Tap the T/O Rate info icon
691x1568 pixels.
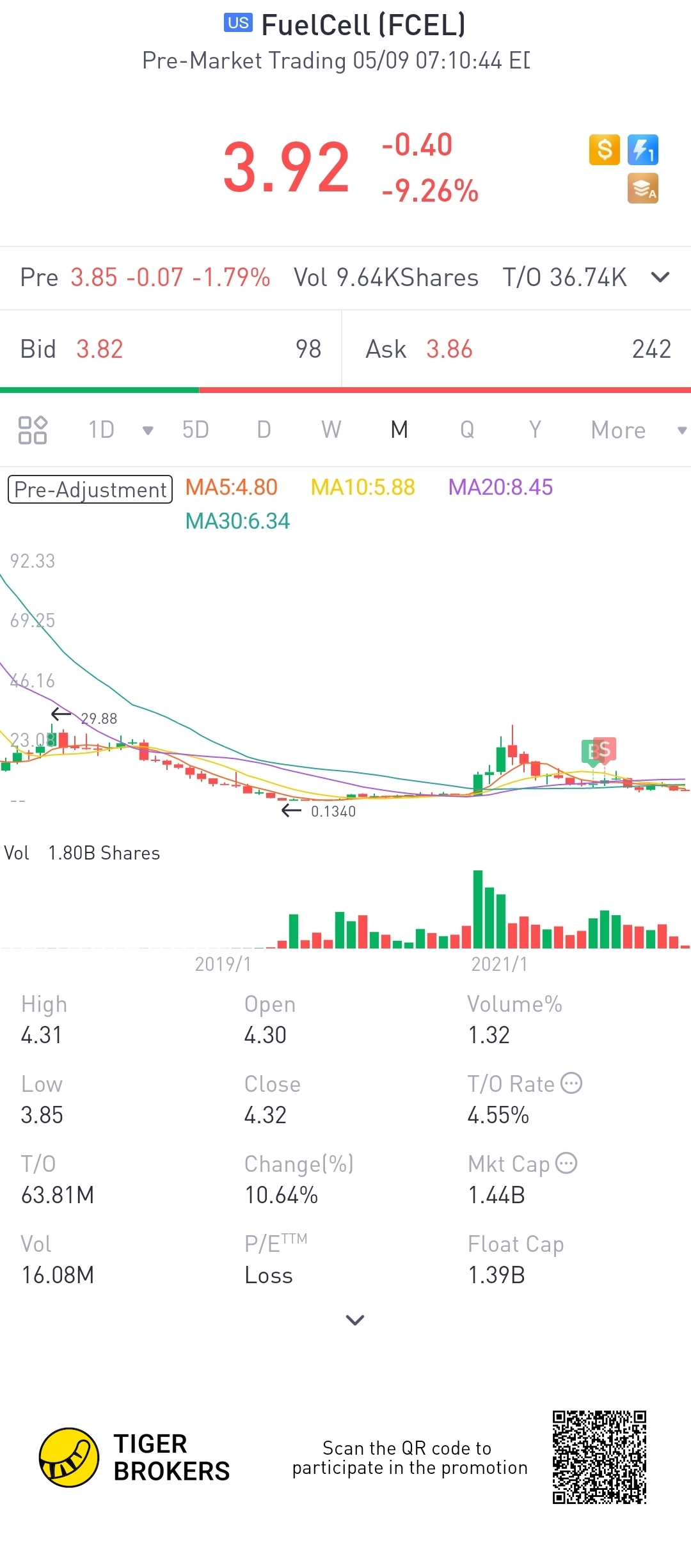pyautogui.click(x=571, y=1083)
